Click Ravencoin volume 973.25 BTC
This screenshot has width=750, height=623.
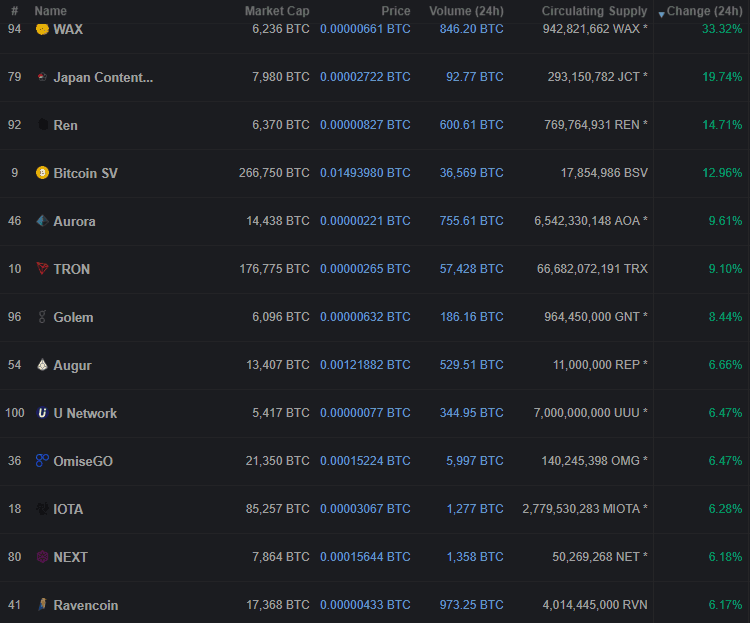[471, 604]
